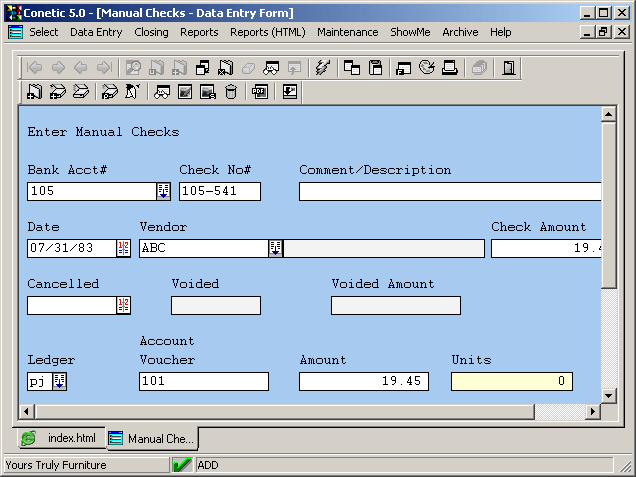Click the Account Voucher field containing 101
The image size is (636, 477).
tap(204, 381)
